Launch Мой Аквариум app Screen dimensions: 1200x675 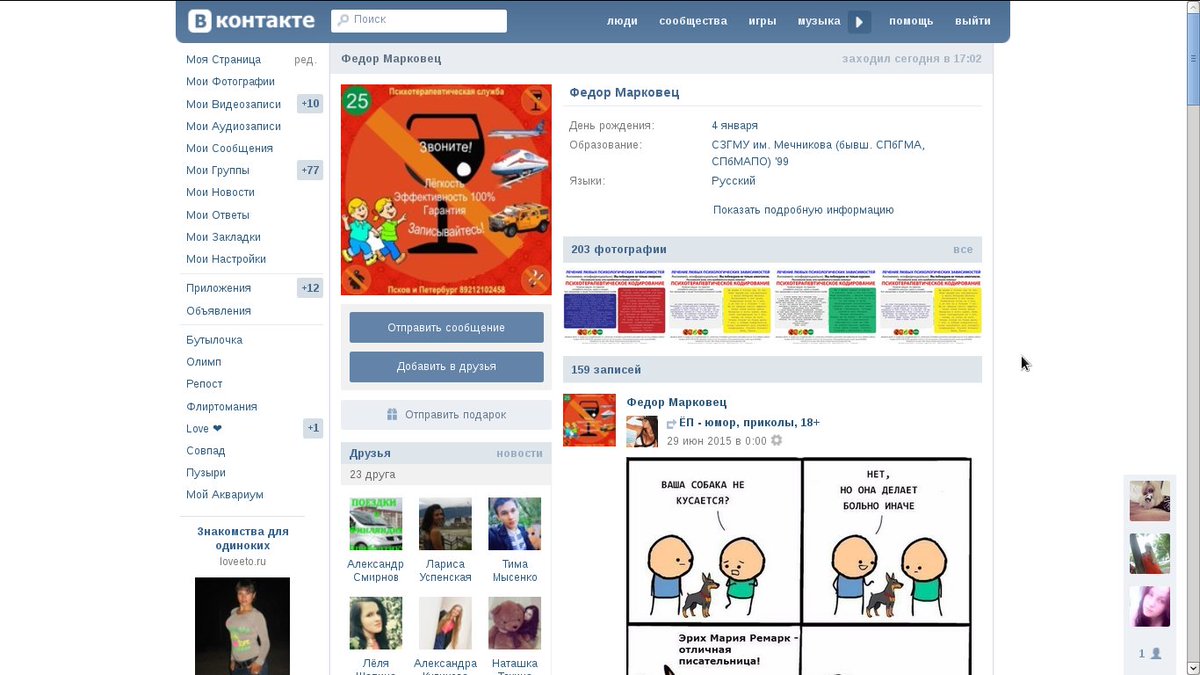(224, 495)
